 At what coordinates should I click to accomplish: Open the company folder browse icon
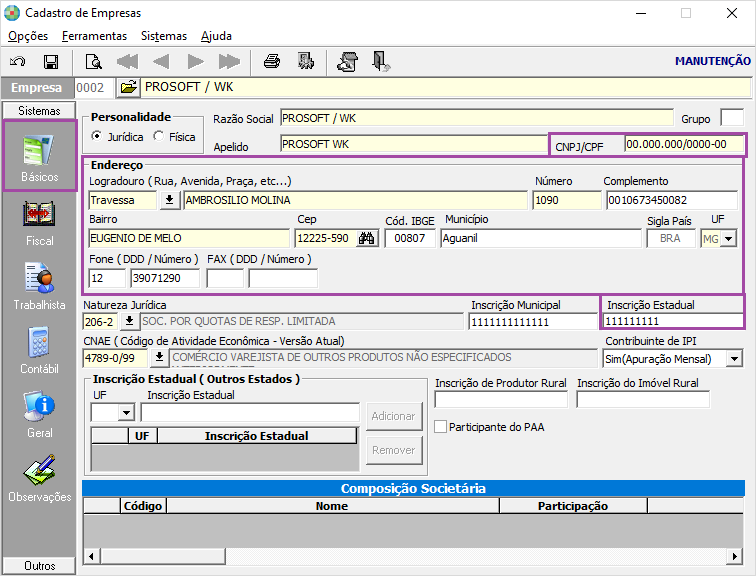(x=128, y=87)
